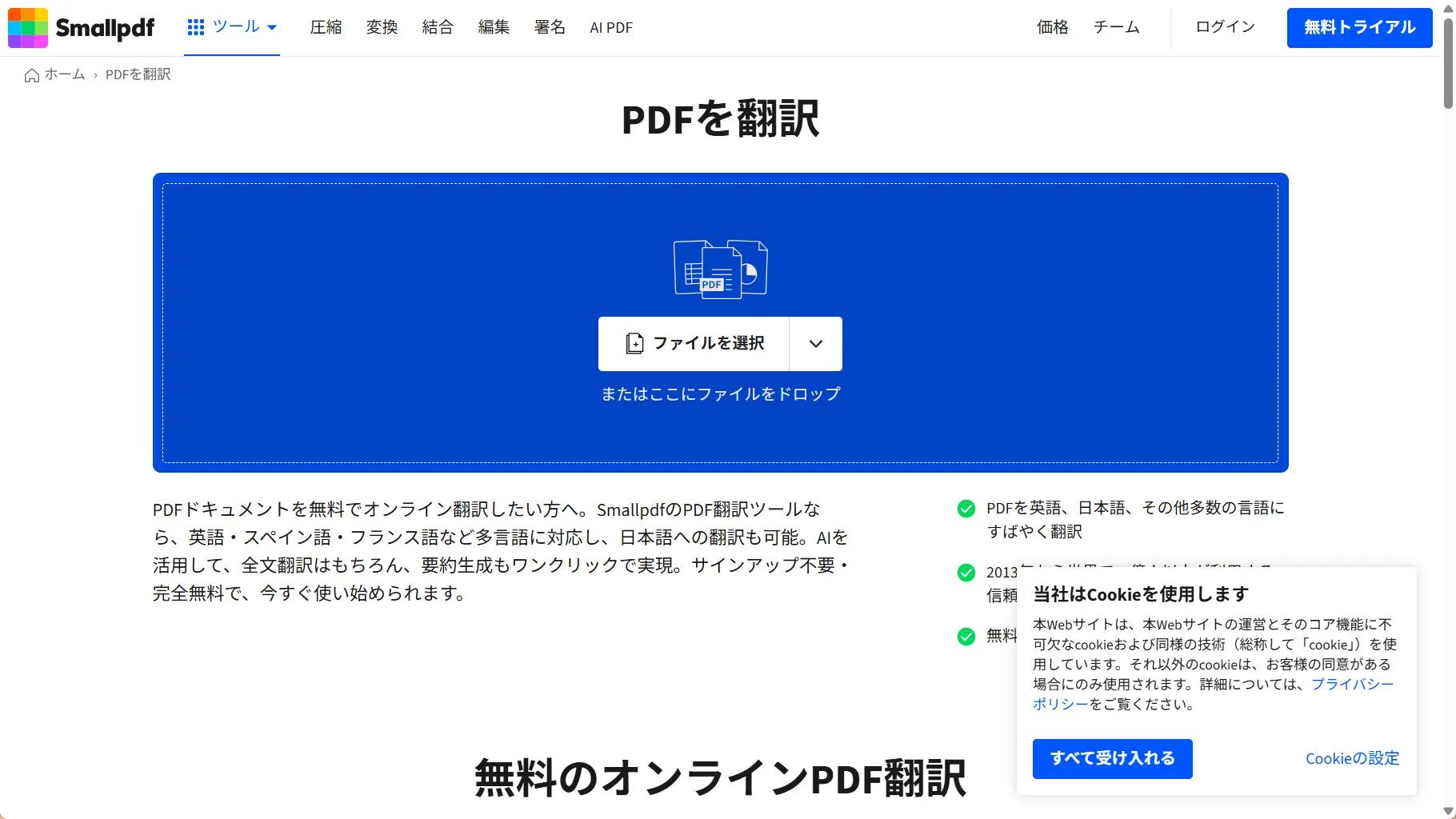Click the Smallpdf colorful logo icon
Image resolution: width=1456 pixels, height=819 pixels.
click(x=28, y=28)
